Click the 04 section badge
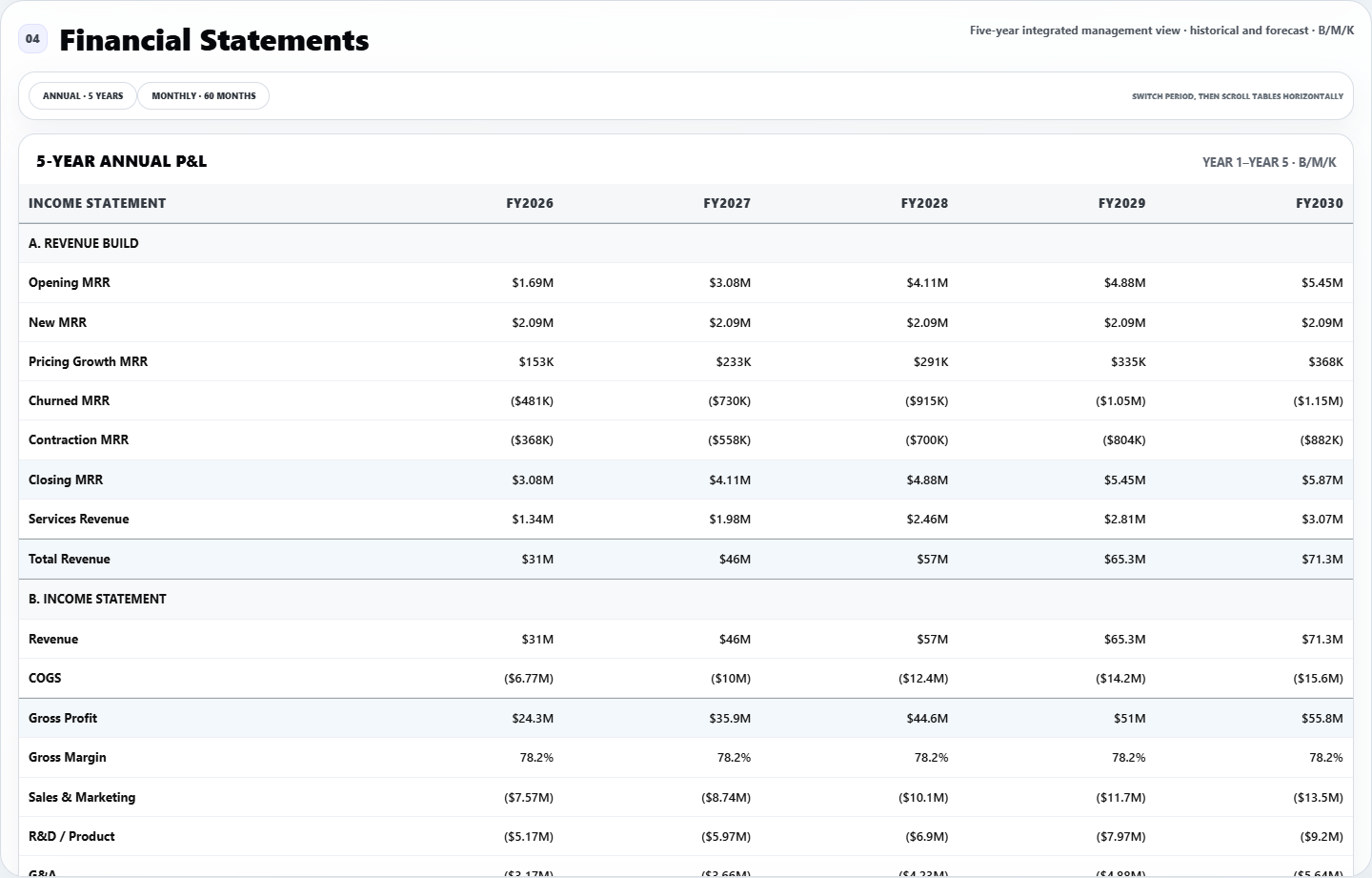Viewport: 1372px width, 878px height. (32, 39)
